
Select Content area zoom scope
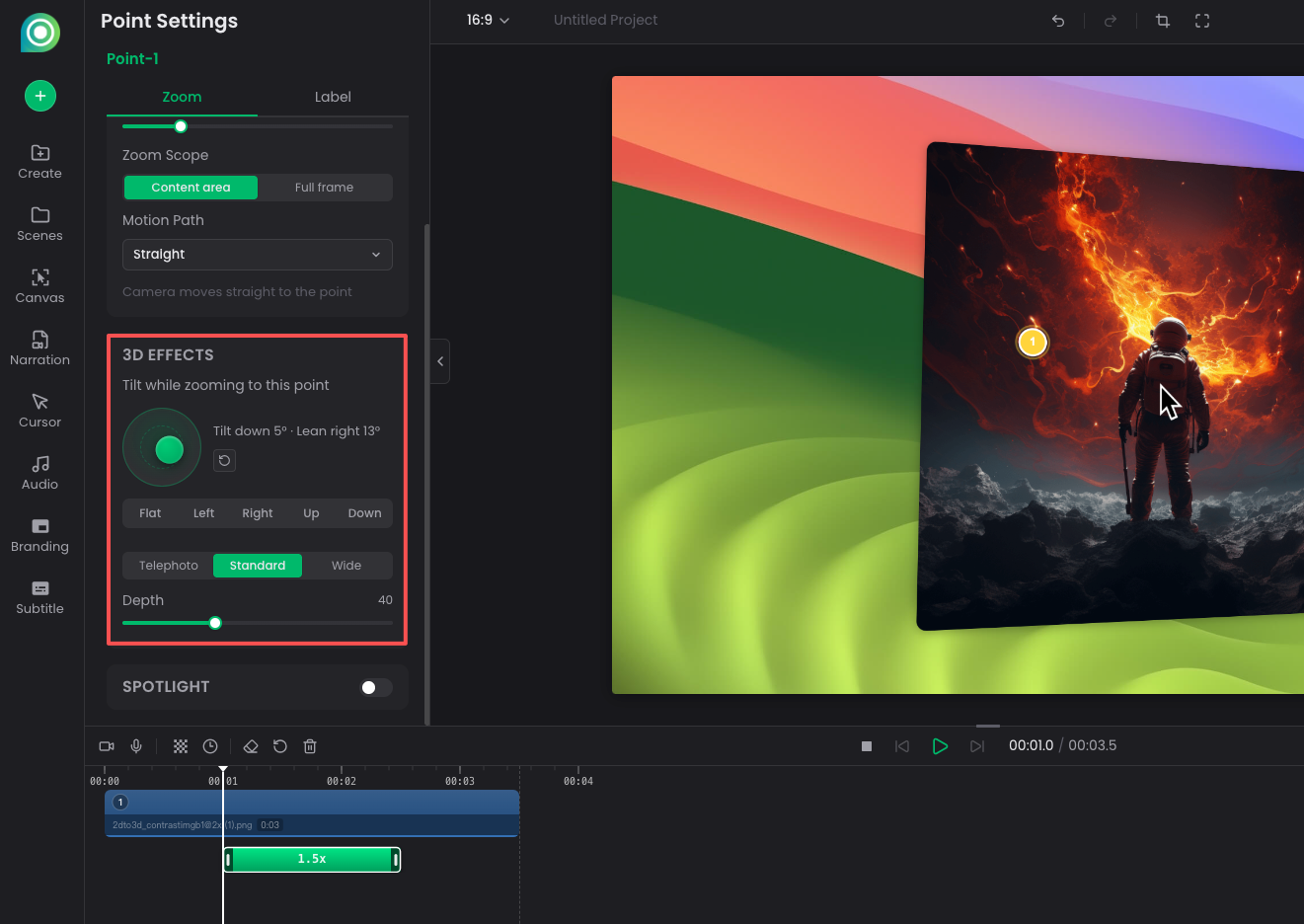pos(191,188)
